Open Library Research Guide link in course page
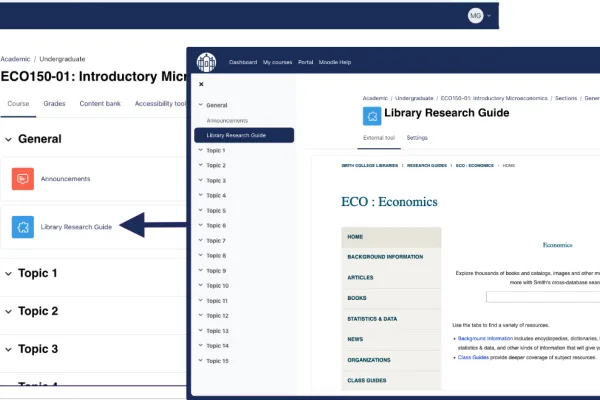Viewport: 600px width, 400px height. (76, 227)
